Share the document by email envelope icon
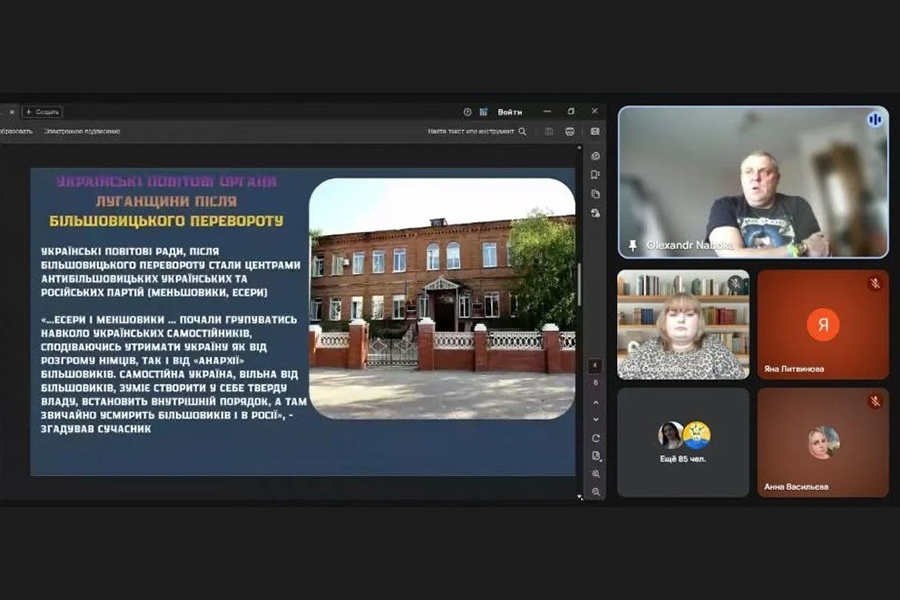This screenshot has height=600, width=900. [x=595, y=131]
